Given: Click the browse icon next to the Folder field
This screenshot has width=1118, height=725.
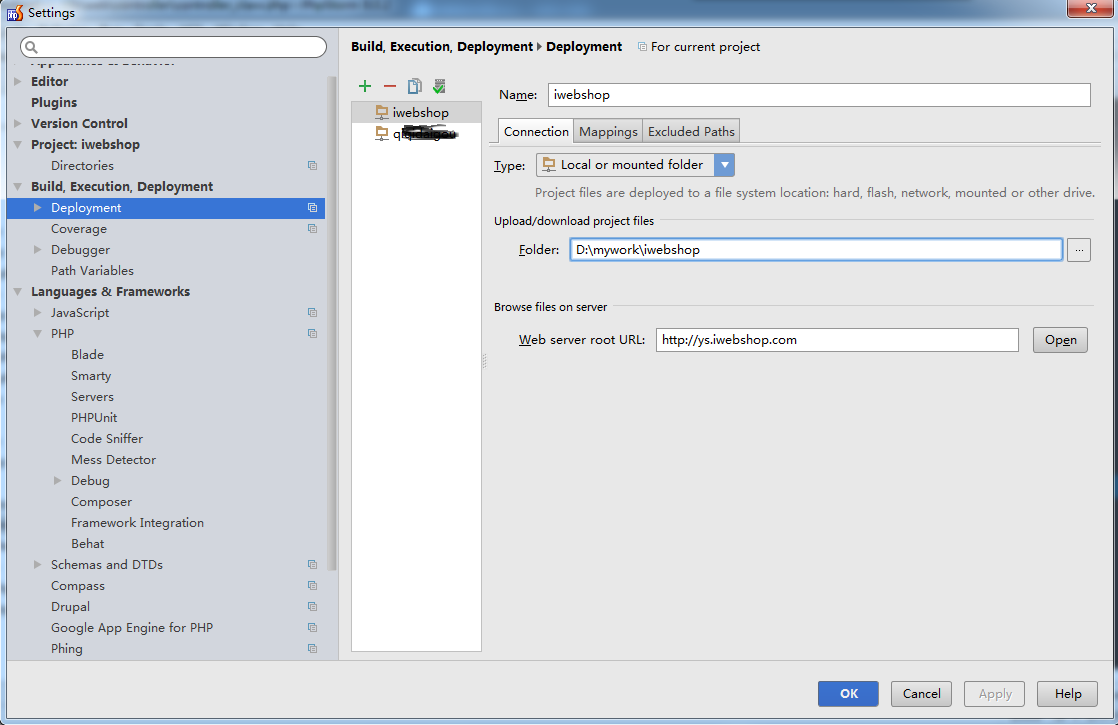Looking at the screenshot, I should [x=1078, y=249].
